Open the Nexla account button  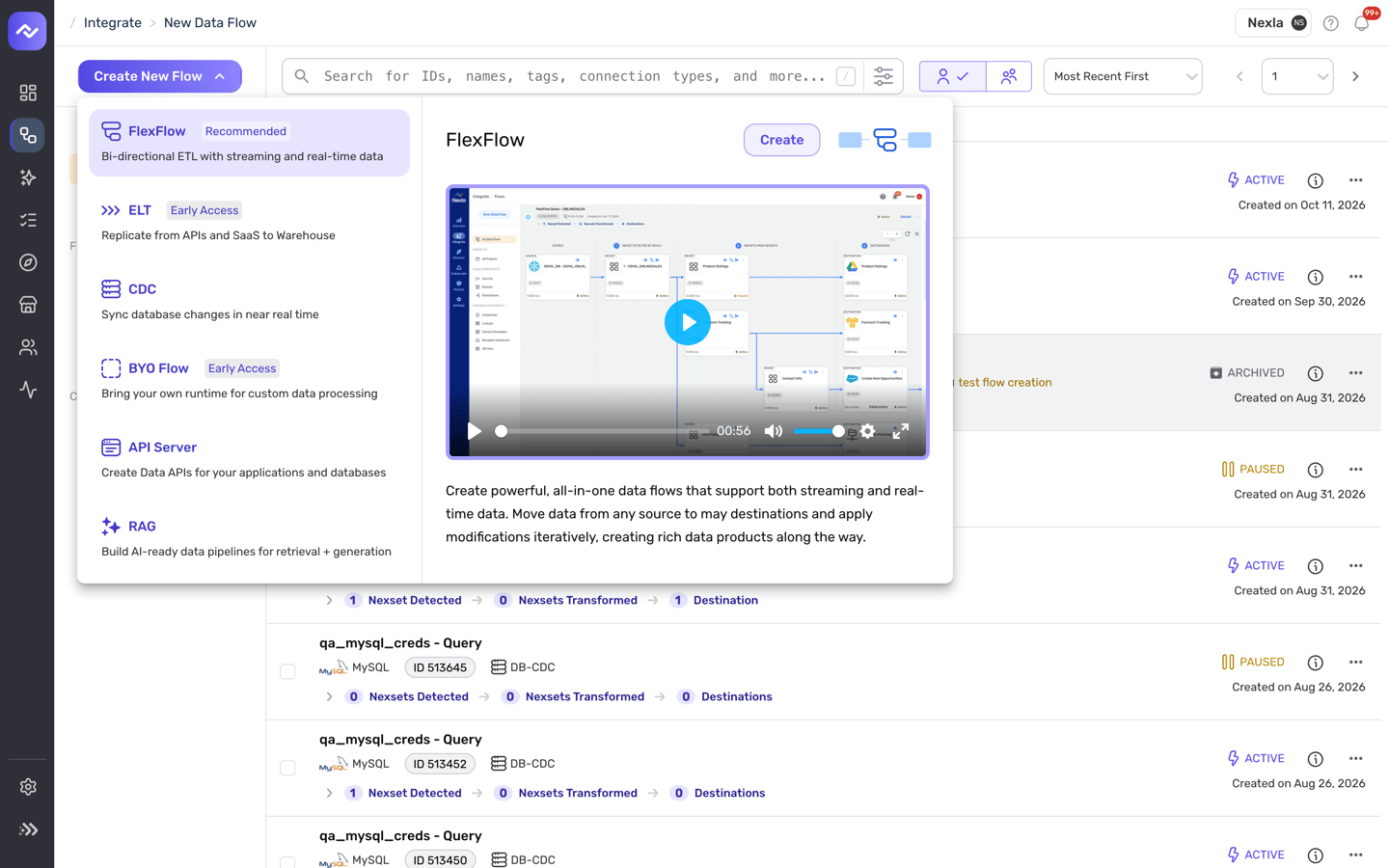(1274, 23)
